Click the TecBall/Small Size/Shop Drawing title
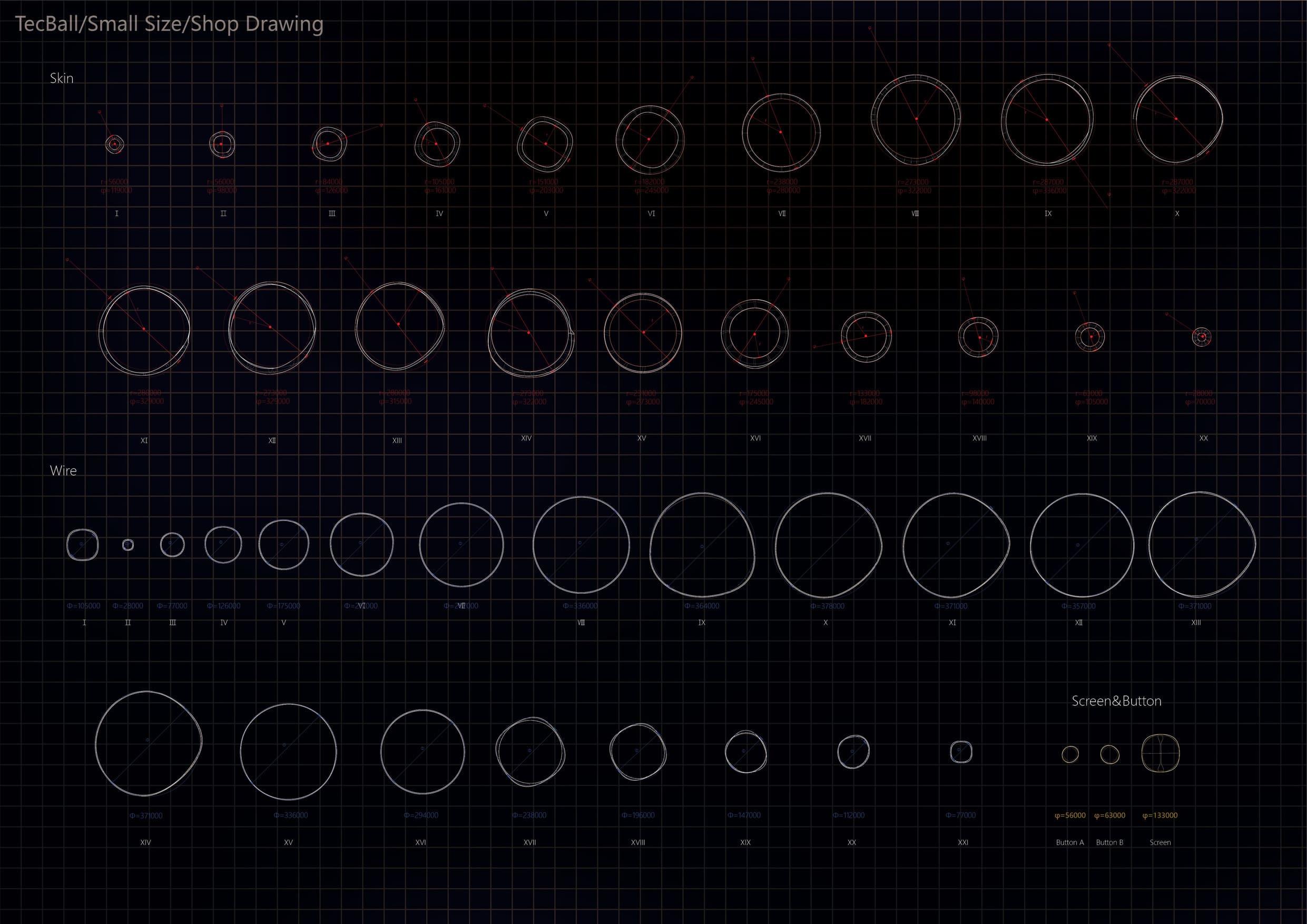The width and height of the screenshot is (1307, 924). [x=169, y=24]
